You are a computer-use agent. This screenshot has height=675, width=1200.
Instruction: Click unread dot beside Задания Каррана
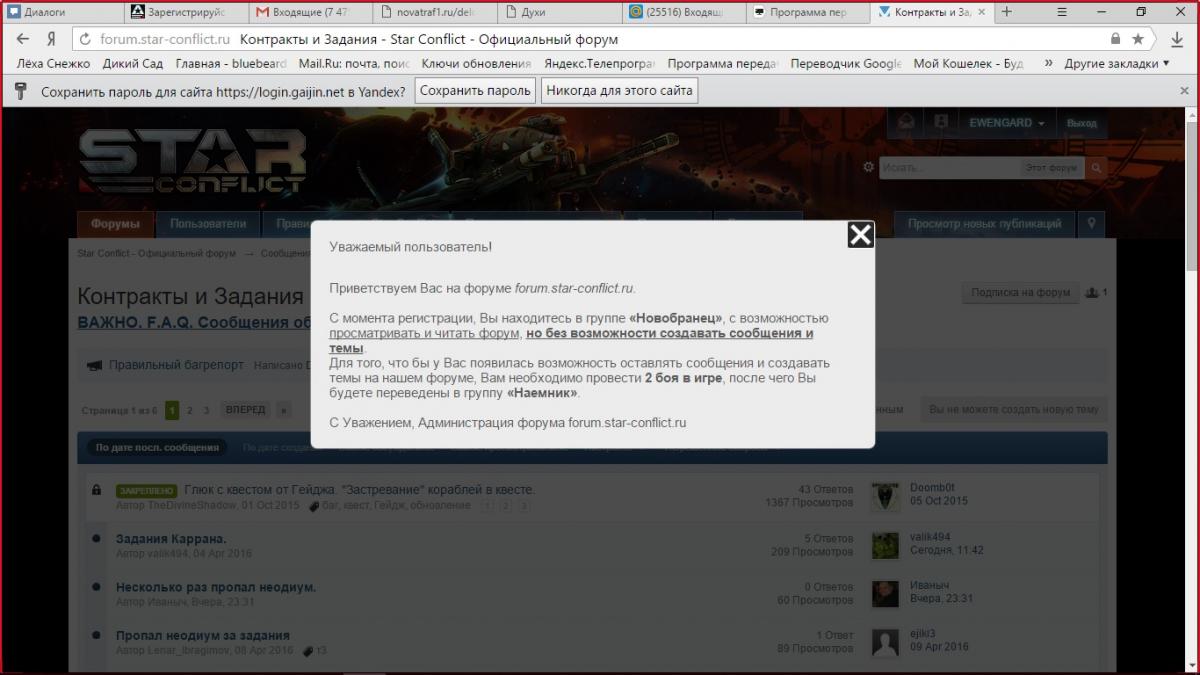pos(96,539)
